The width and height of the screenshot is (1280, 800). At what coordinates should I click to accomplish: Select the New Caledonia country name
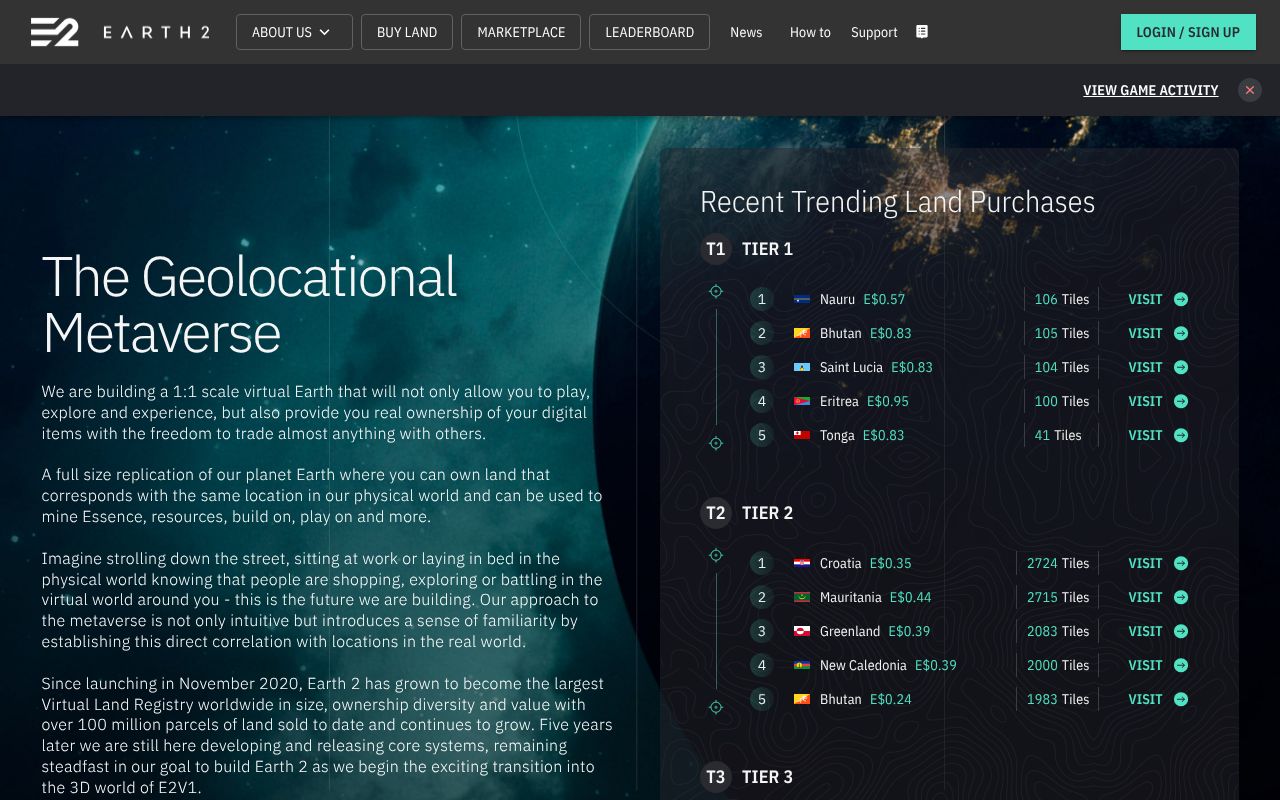(x=863, y=665)
